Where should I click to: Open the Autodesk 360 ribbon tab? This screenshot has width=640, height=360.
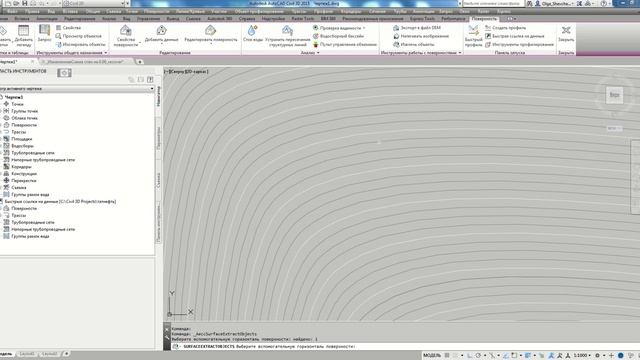(x=220, y=19)
